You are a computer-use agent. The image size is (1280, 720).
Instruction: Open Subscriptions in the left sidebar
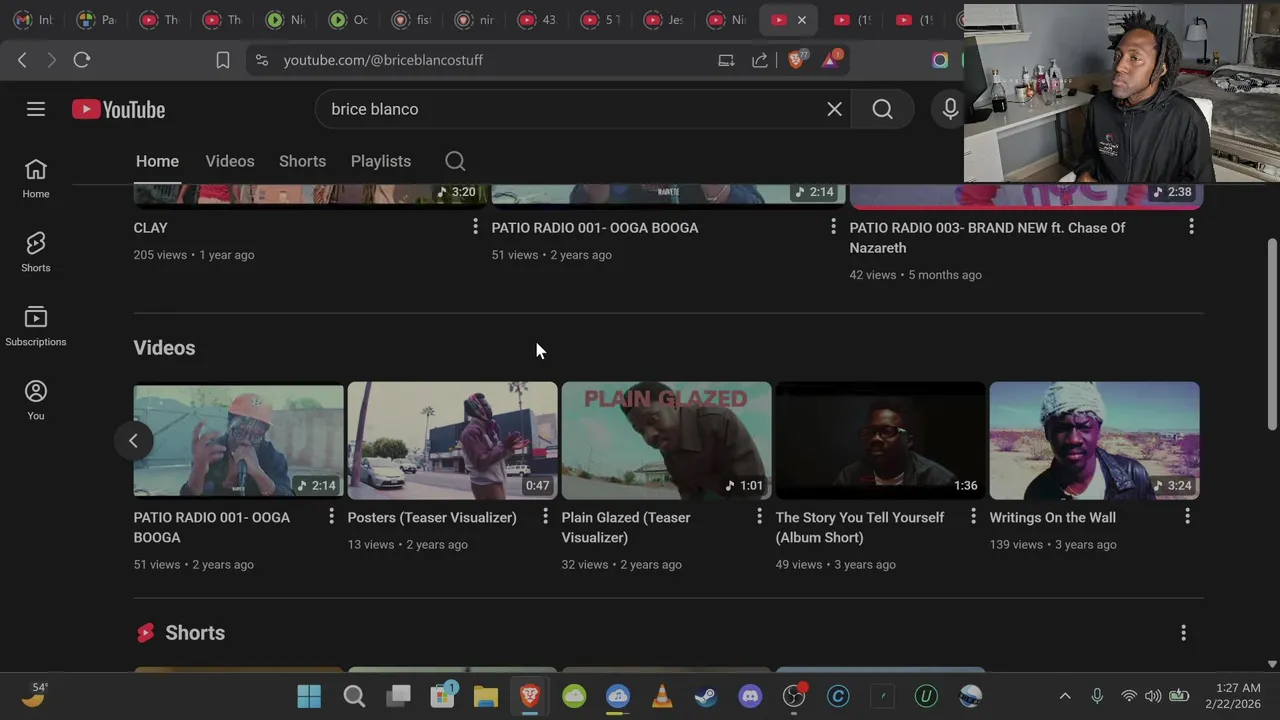36,327
